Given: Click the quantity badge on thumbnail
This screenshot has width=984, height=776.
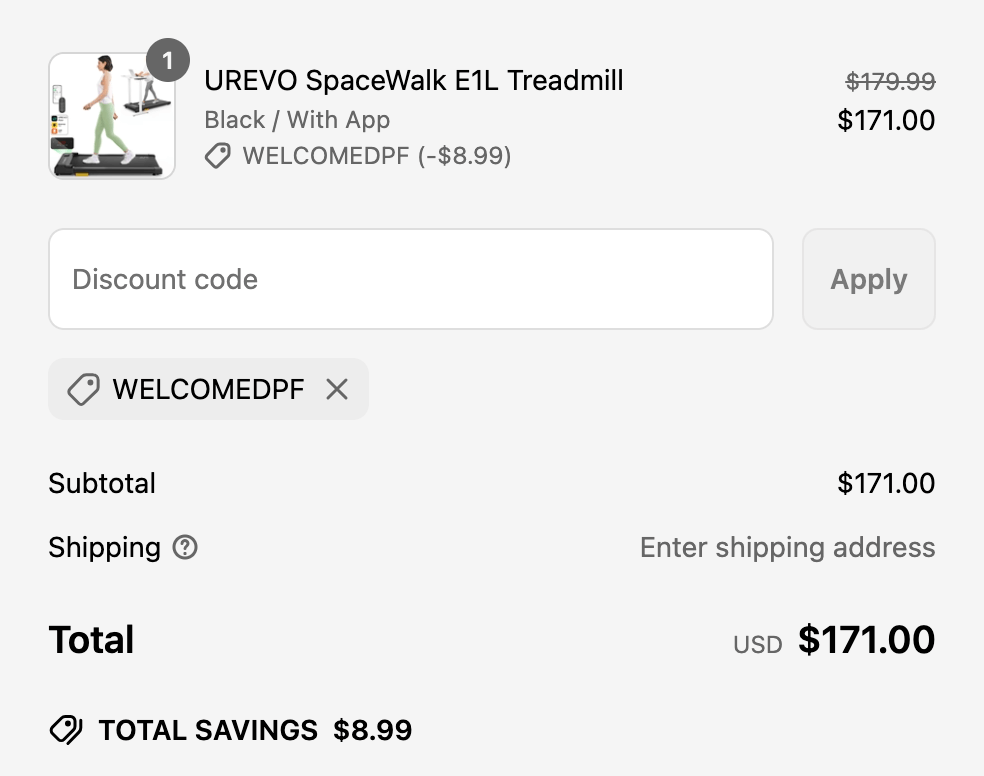Looking at the screenshot, I should (167, 61).
